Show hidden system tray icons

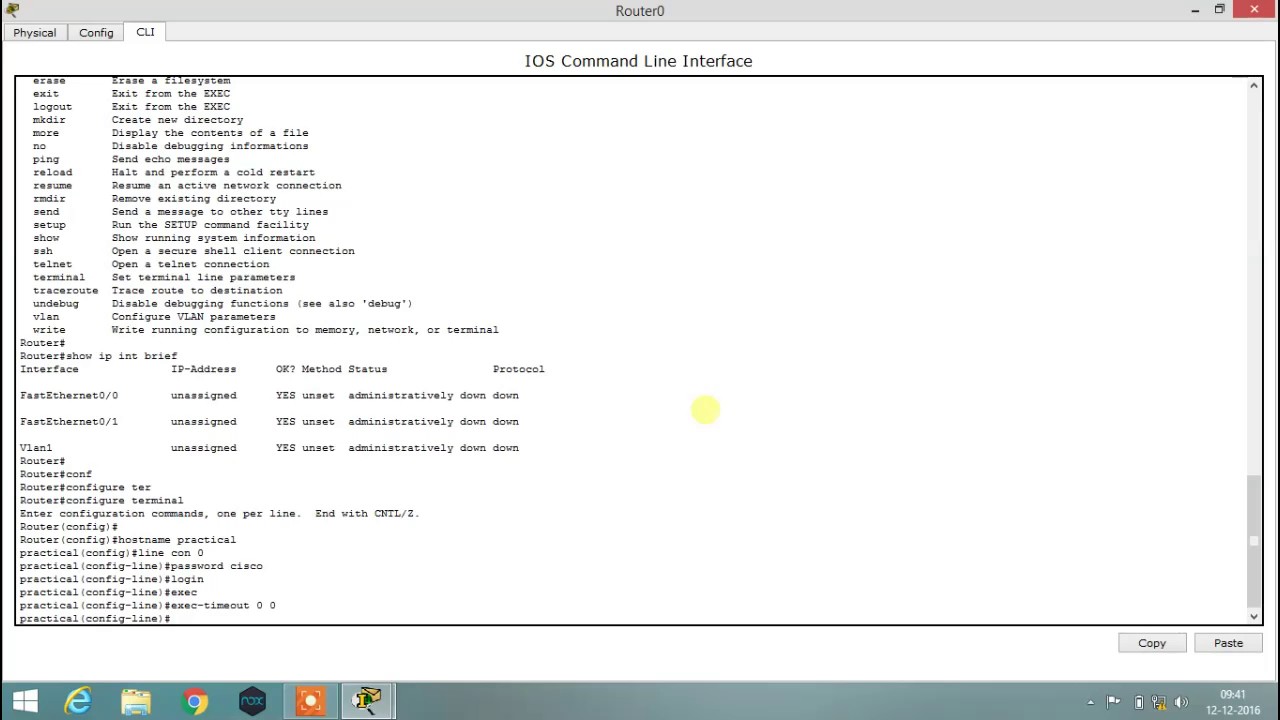(x=1091, y=702)
